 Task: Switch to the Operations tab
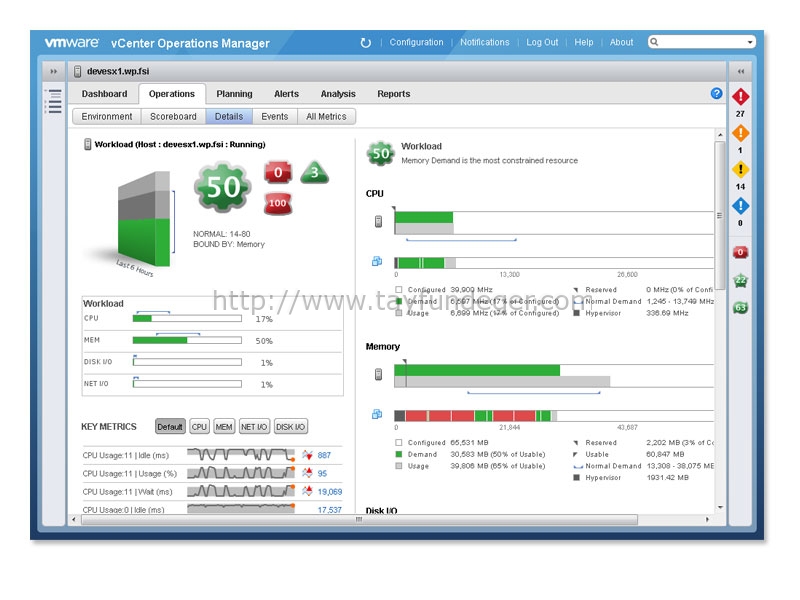tap(172, 94)
